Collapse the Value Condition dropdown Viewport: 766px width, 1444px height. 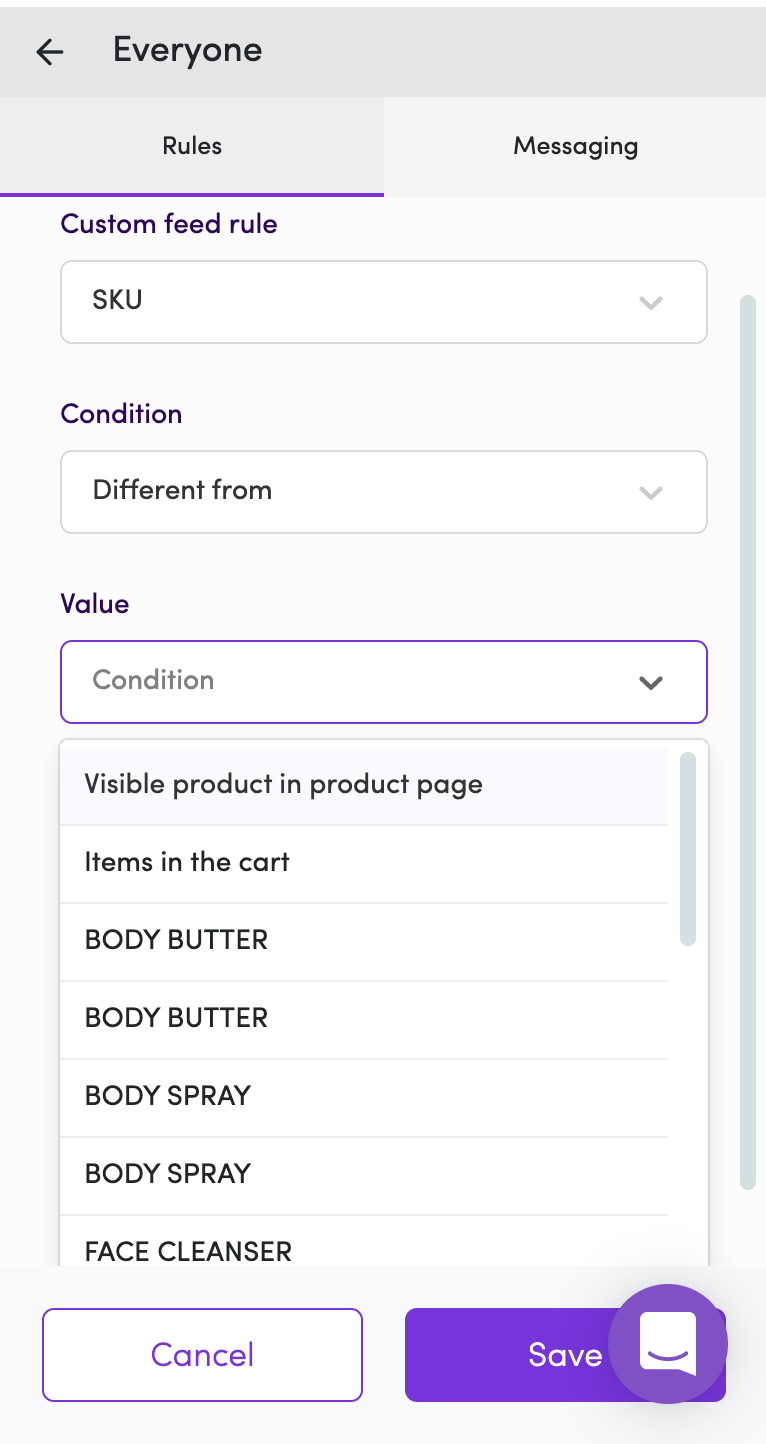click(383, 681)
